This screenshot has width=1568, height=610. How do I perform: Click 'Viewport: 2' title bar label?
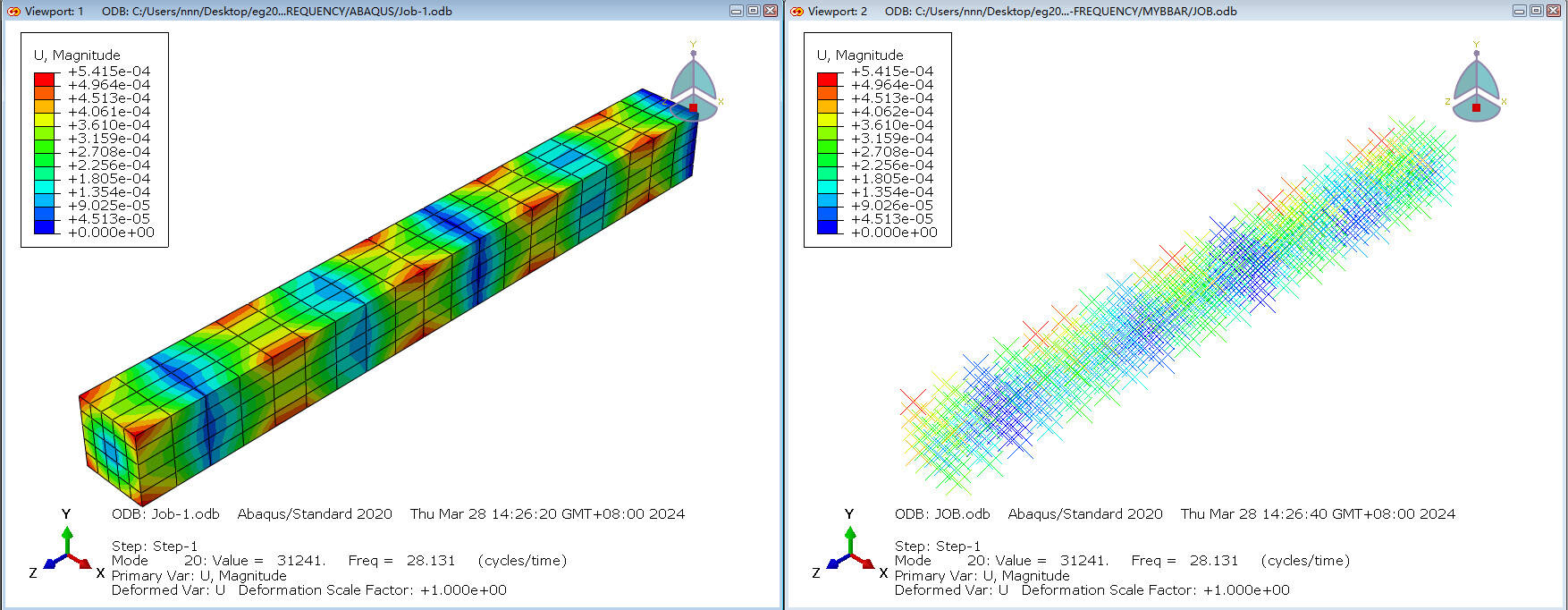tap(837, 11)
